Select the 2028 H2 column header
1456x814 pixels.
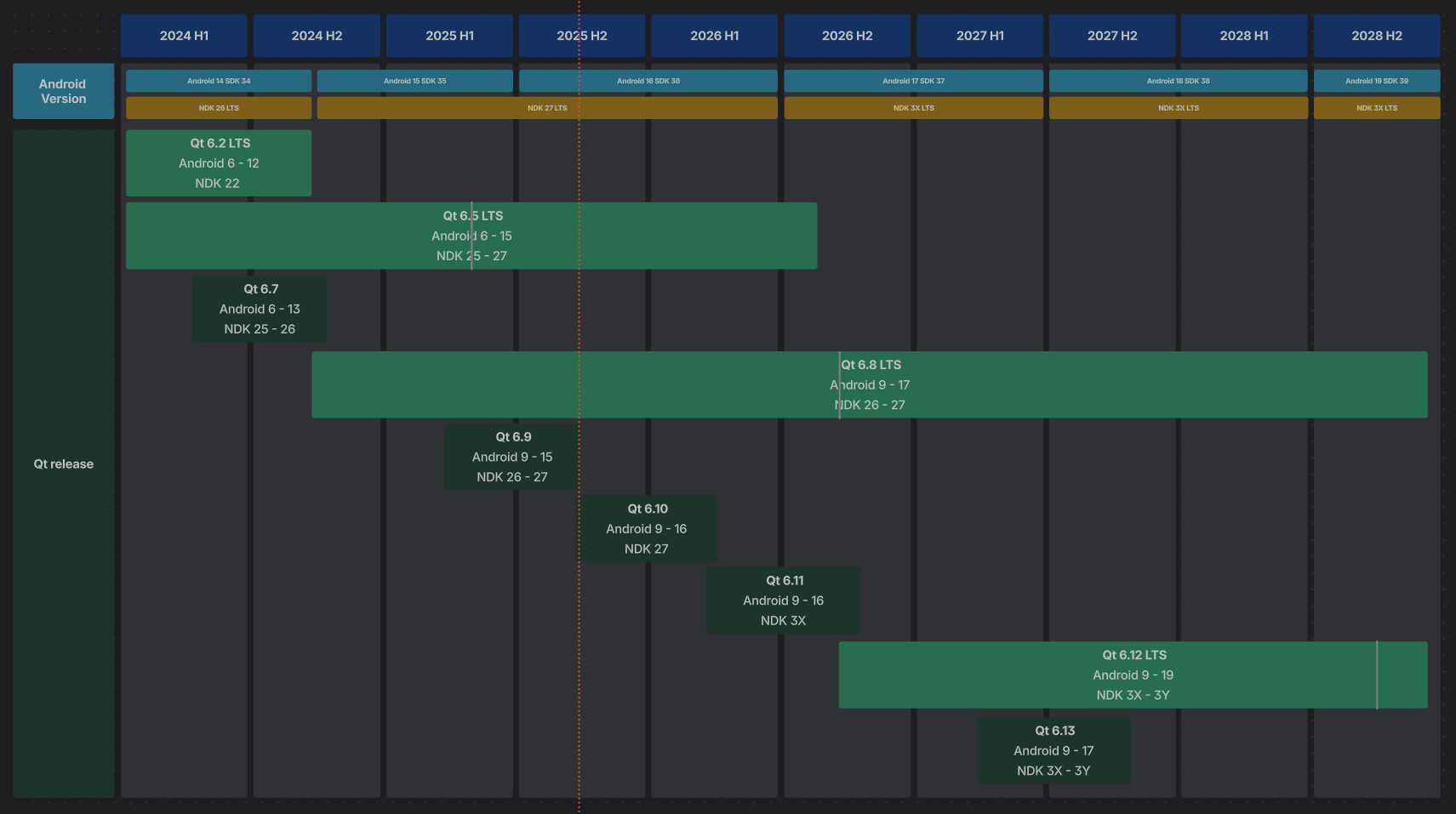coord(1376,36)
